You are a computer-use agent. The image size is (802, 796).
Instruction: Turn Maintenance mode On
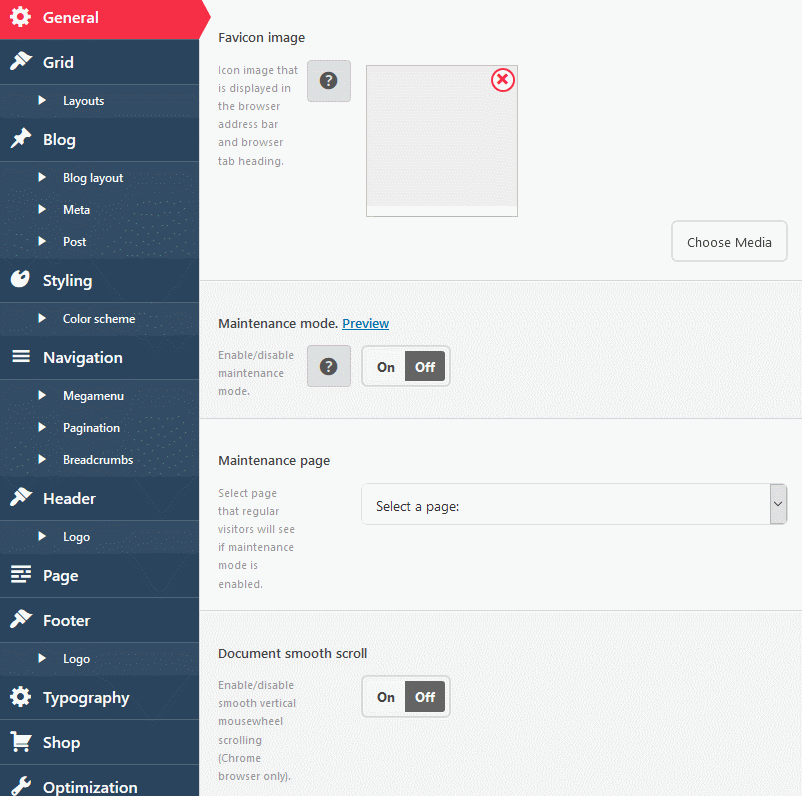point(386,367)
